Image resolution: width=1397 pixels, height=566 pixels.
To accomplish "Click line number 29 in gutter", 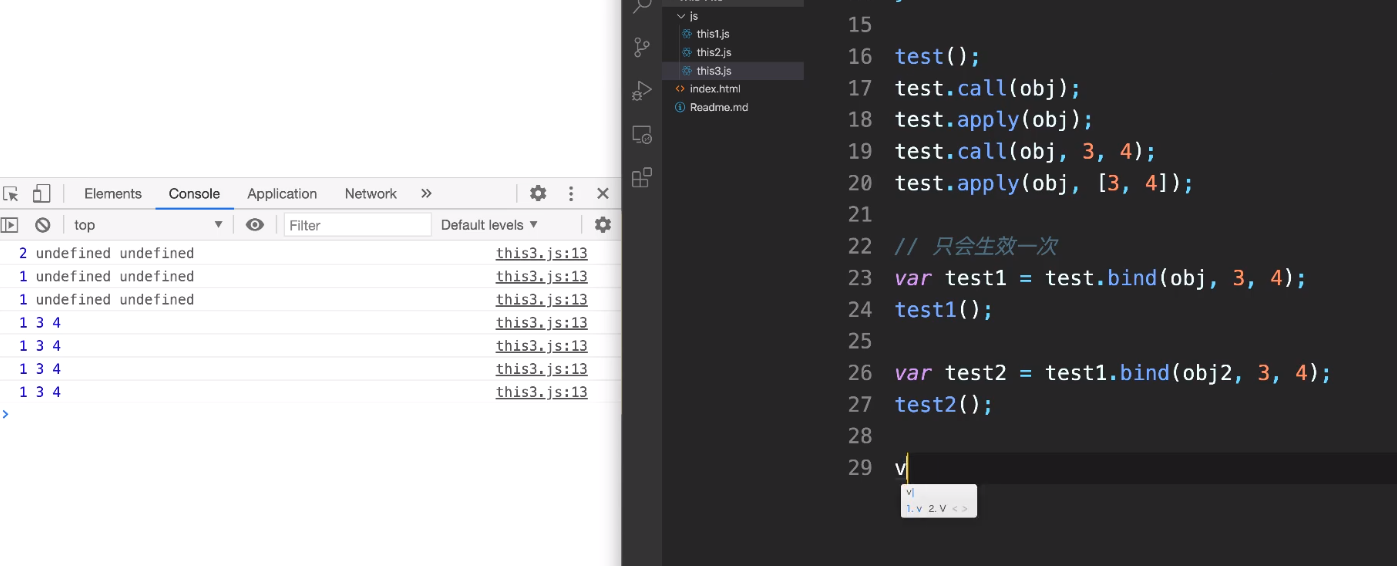I will click(859, 468).
